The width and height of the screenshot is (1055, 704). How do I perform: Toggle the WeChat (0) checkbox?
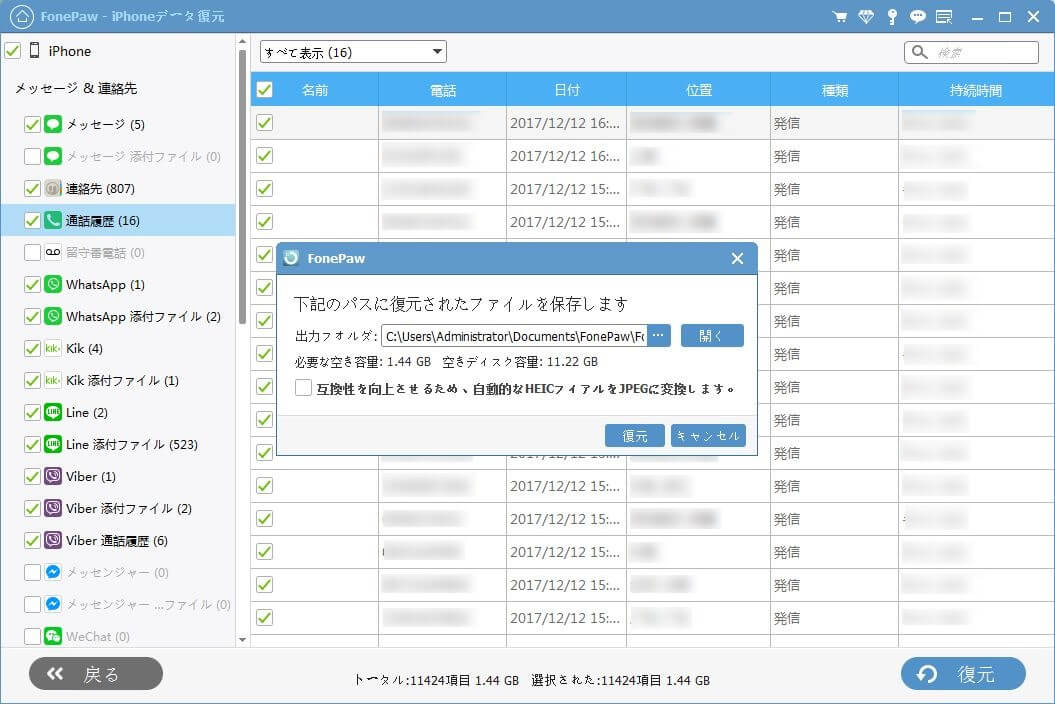[32, 636]
